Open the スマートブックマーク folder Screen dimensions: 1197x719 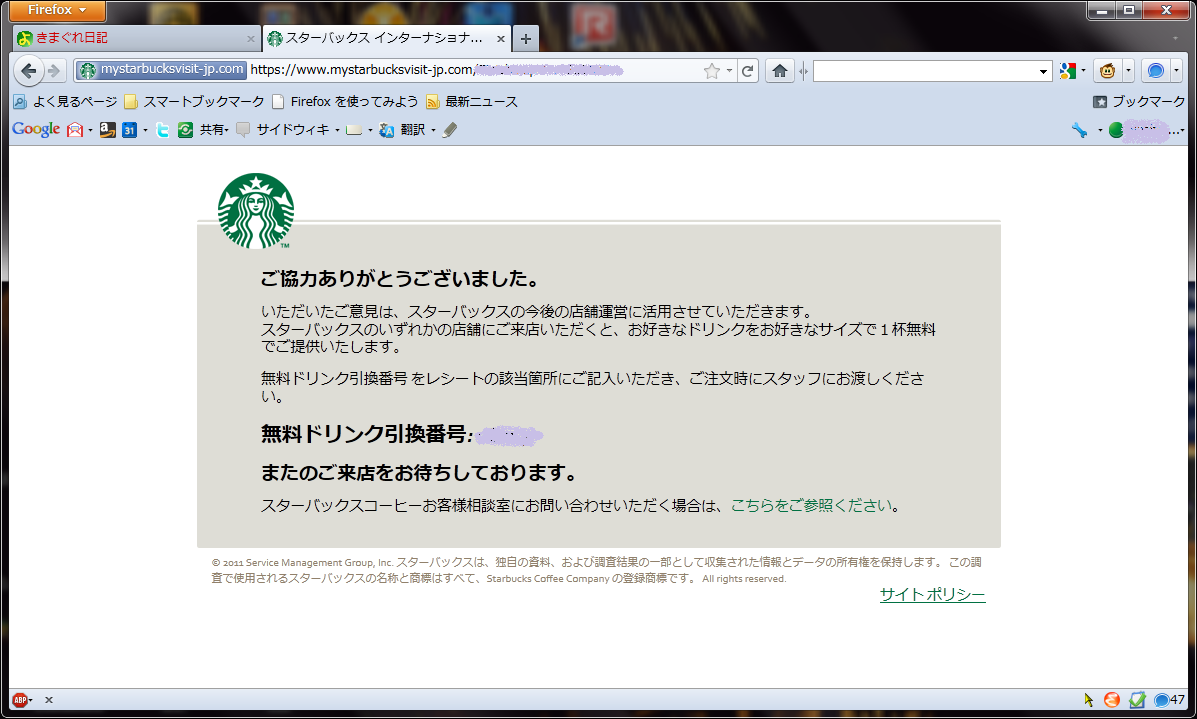point(194,102)
